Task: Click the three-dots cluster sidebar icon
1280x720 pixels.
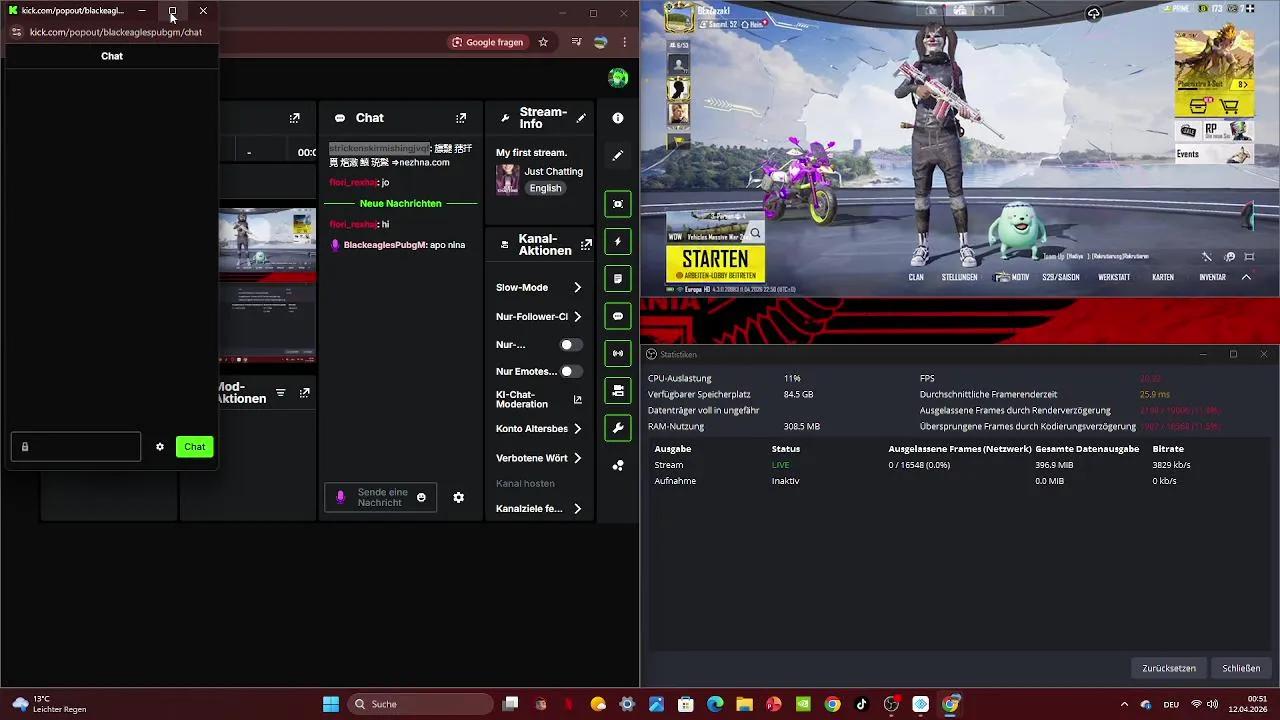Action: pos(618,465)
